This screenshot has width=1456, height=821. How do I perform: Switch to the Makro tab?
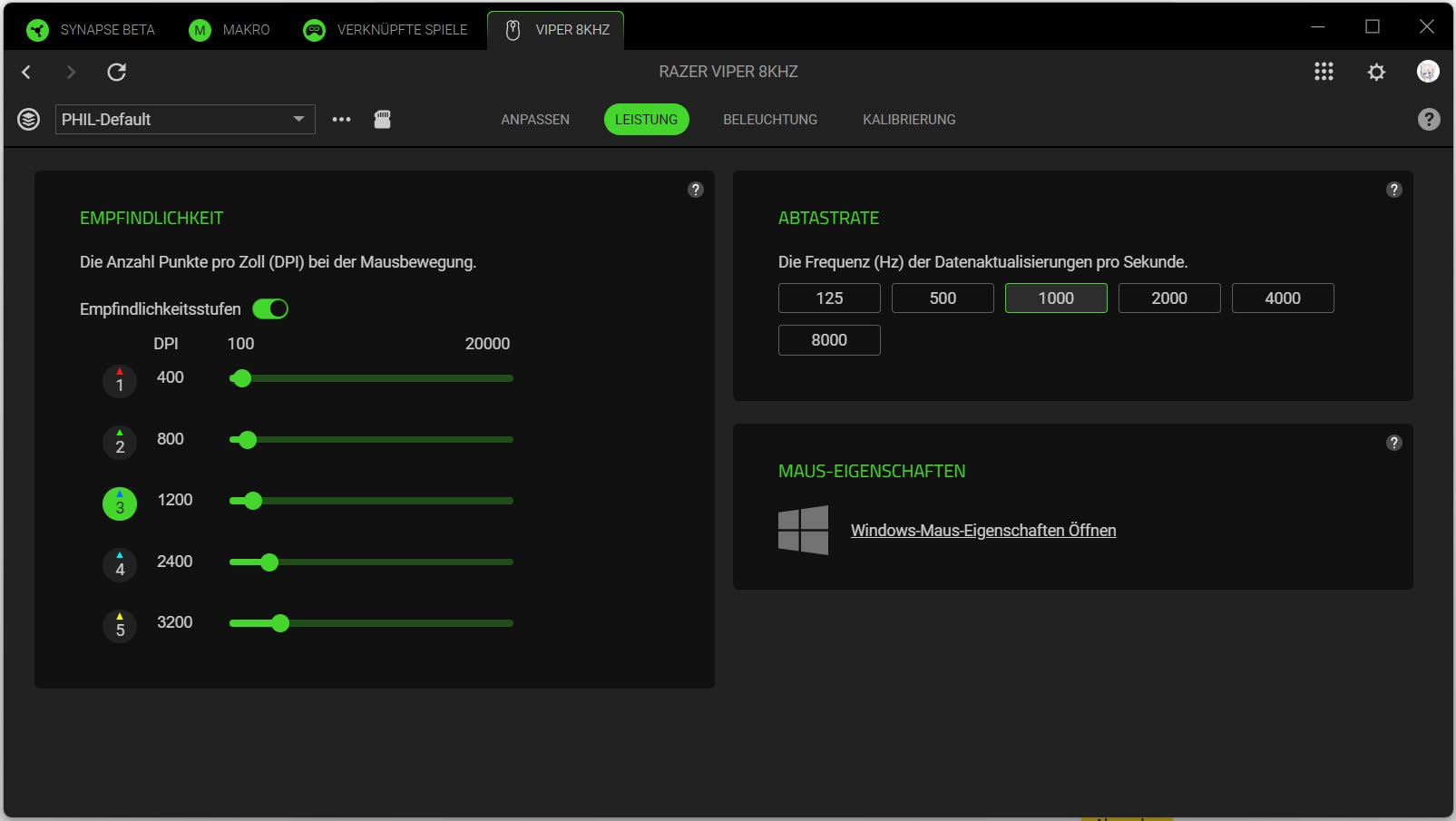tap(230, 30)
